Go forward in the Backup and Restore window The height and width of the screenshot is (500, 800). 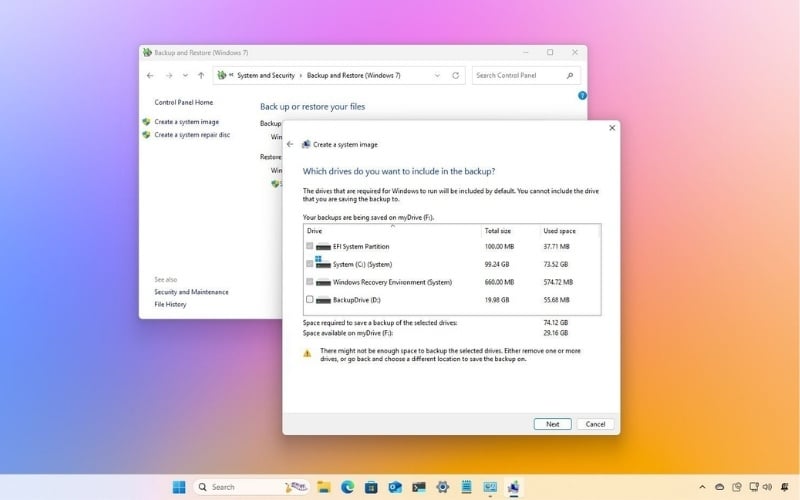169,76
